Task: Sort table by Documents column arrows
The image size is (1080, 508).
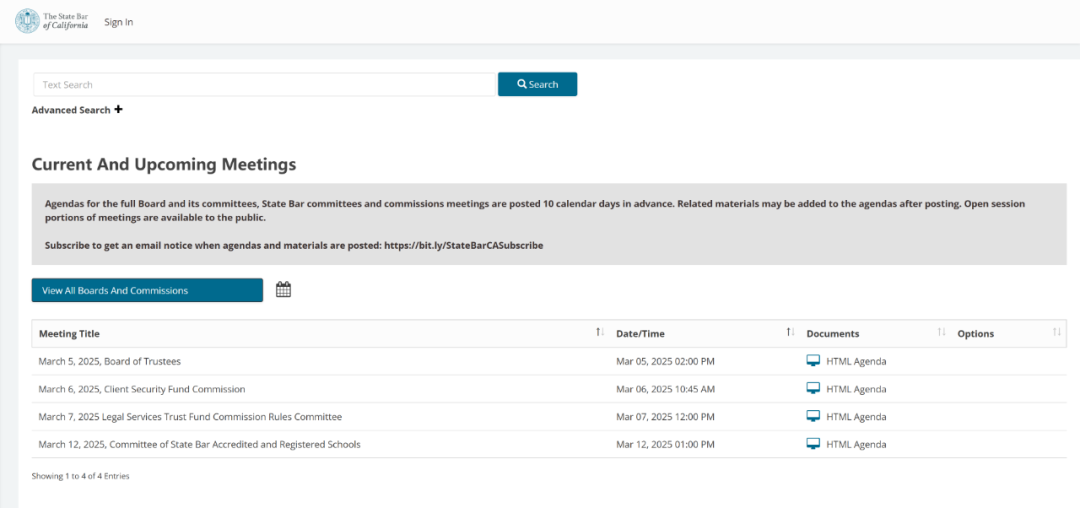Action: point(942,332)
